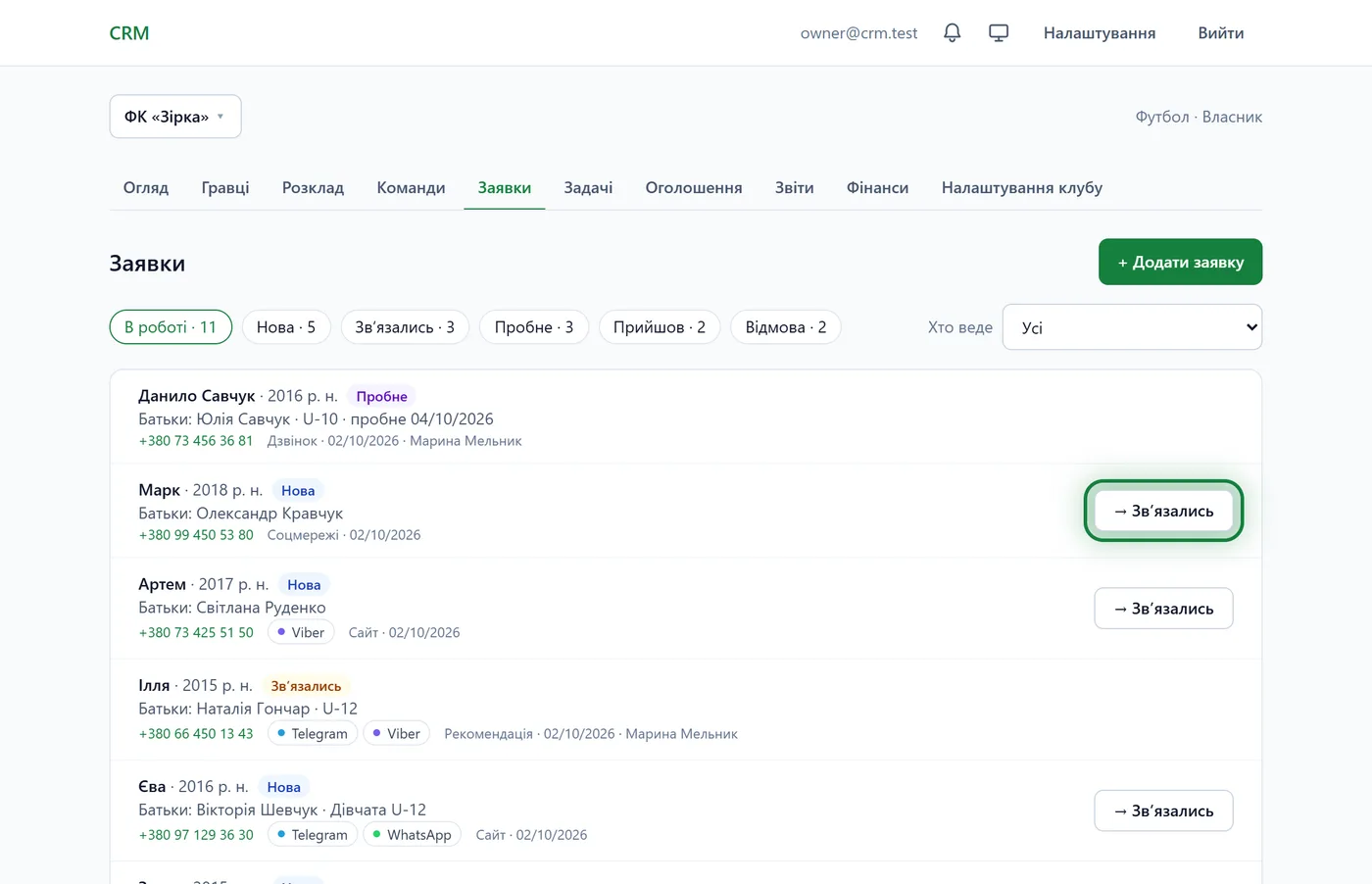Screen dimensions: 1372x884
Task: Expand the Хто веде filter dropdown
Action: click(x=1132, y=327)
